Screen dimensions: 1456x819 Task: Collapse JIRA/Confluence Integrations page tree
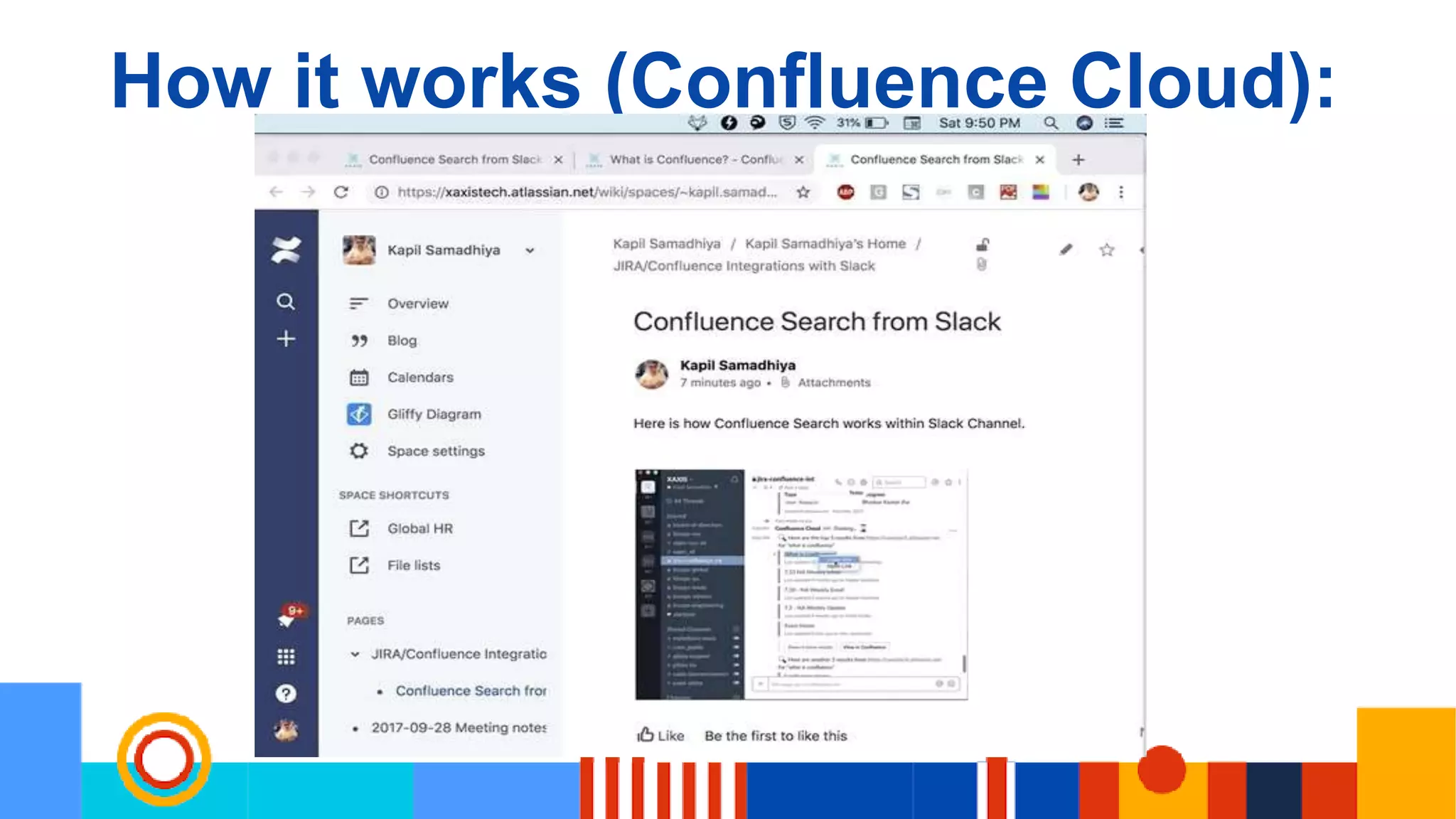[355, 654]
